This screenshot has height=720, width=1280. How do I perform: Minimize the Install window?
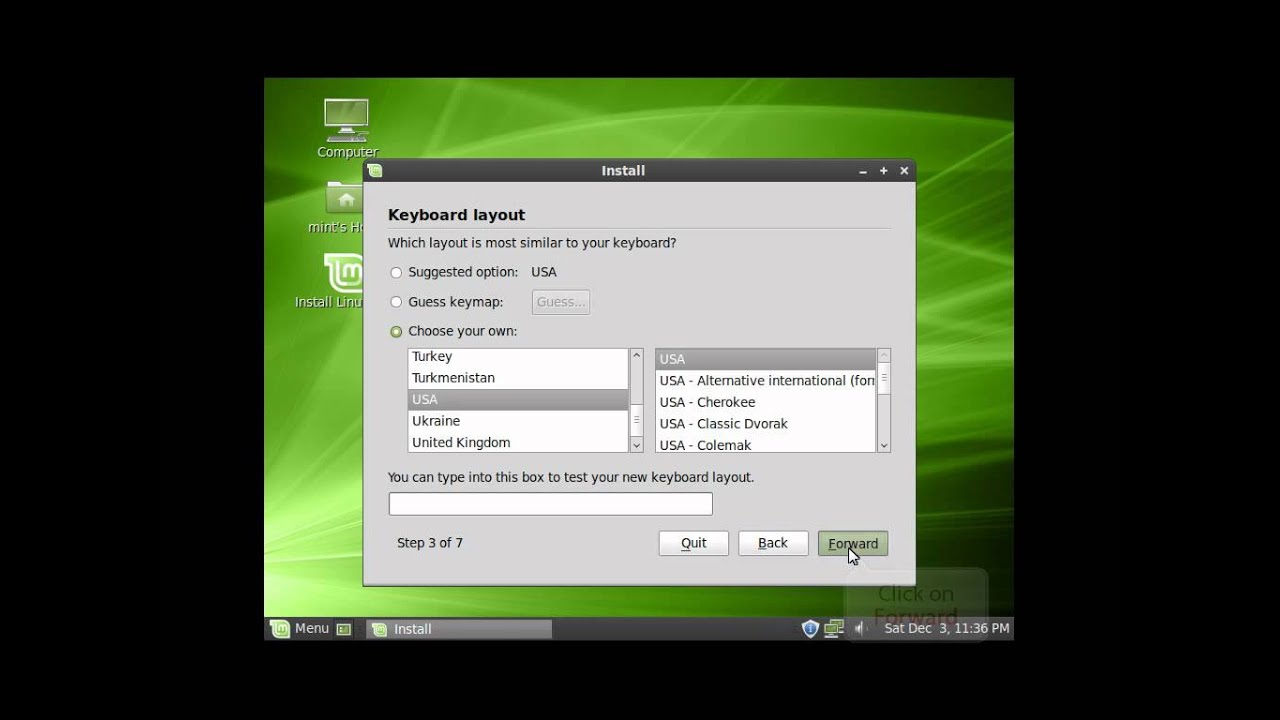[x=863, y=171]
